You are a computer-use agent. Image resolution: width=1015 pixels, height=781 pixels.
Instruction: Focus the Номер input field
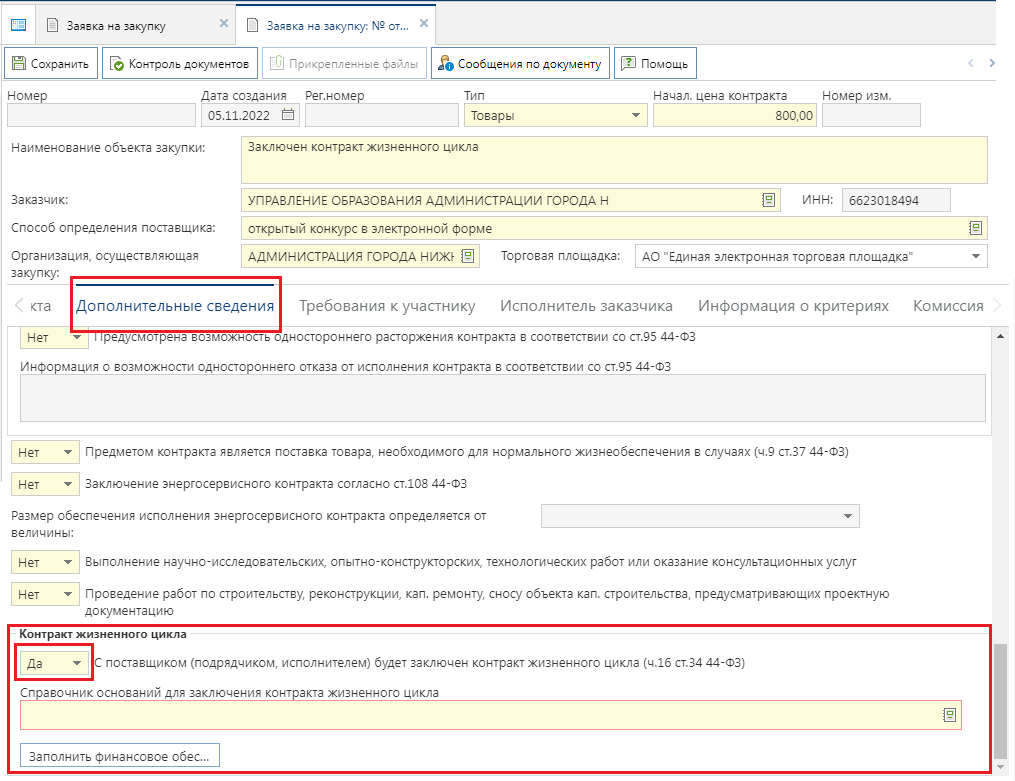pos(101,116)
